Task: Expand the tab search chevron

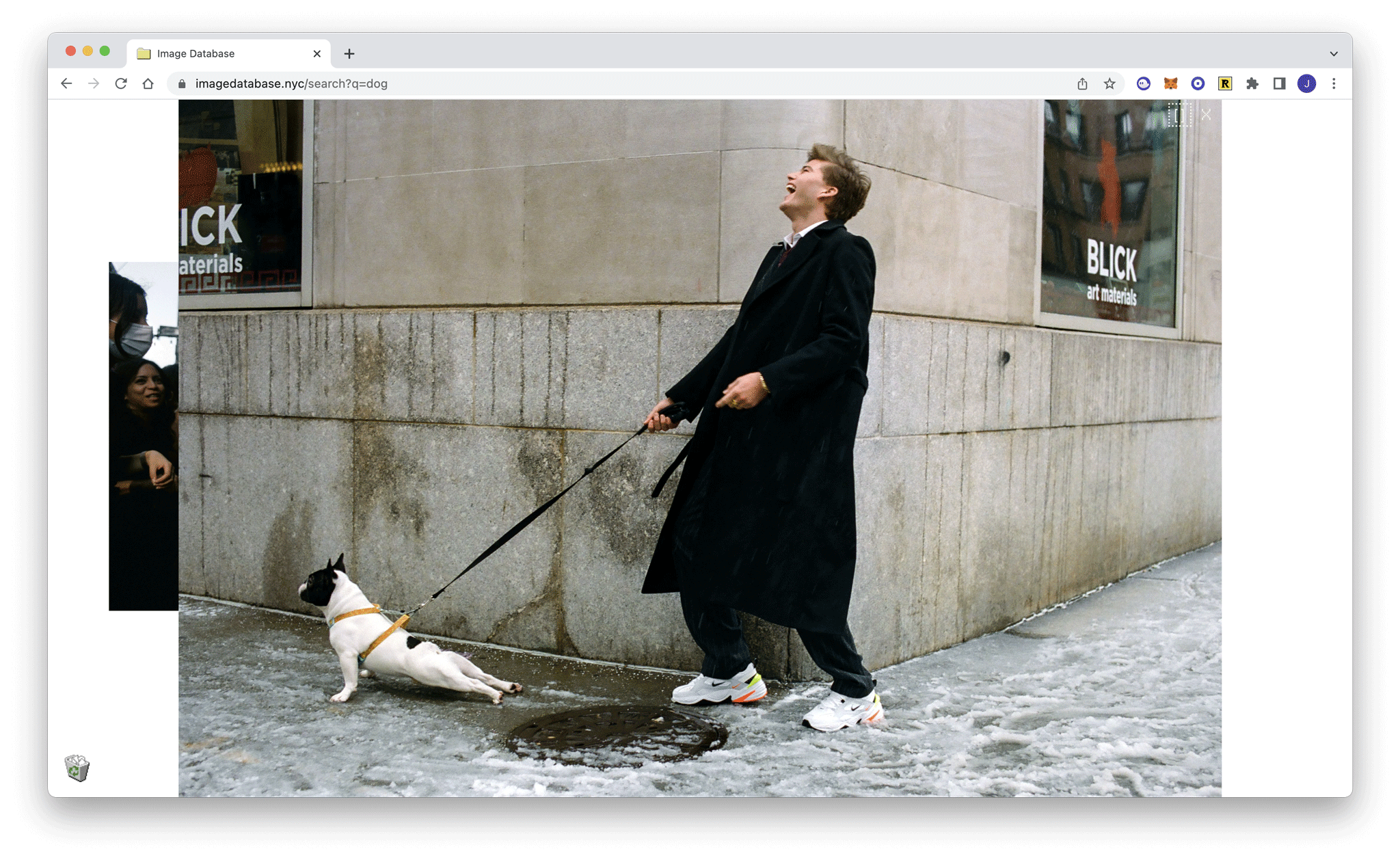Action: coord(1334,53)
